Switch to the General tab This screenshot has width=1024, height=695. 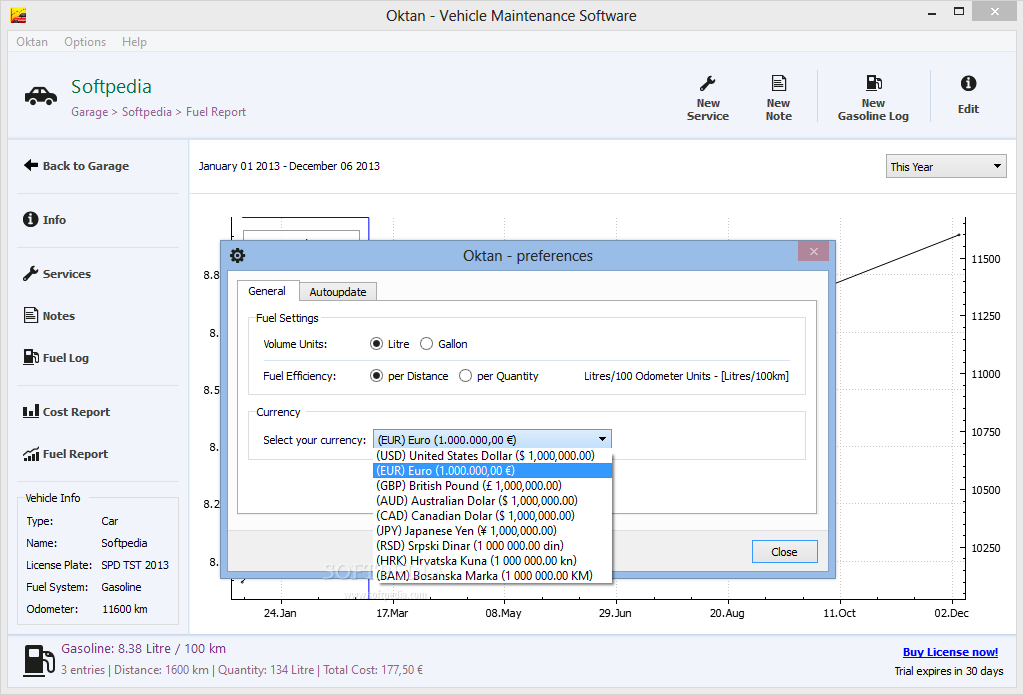(x=267, y=291)
